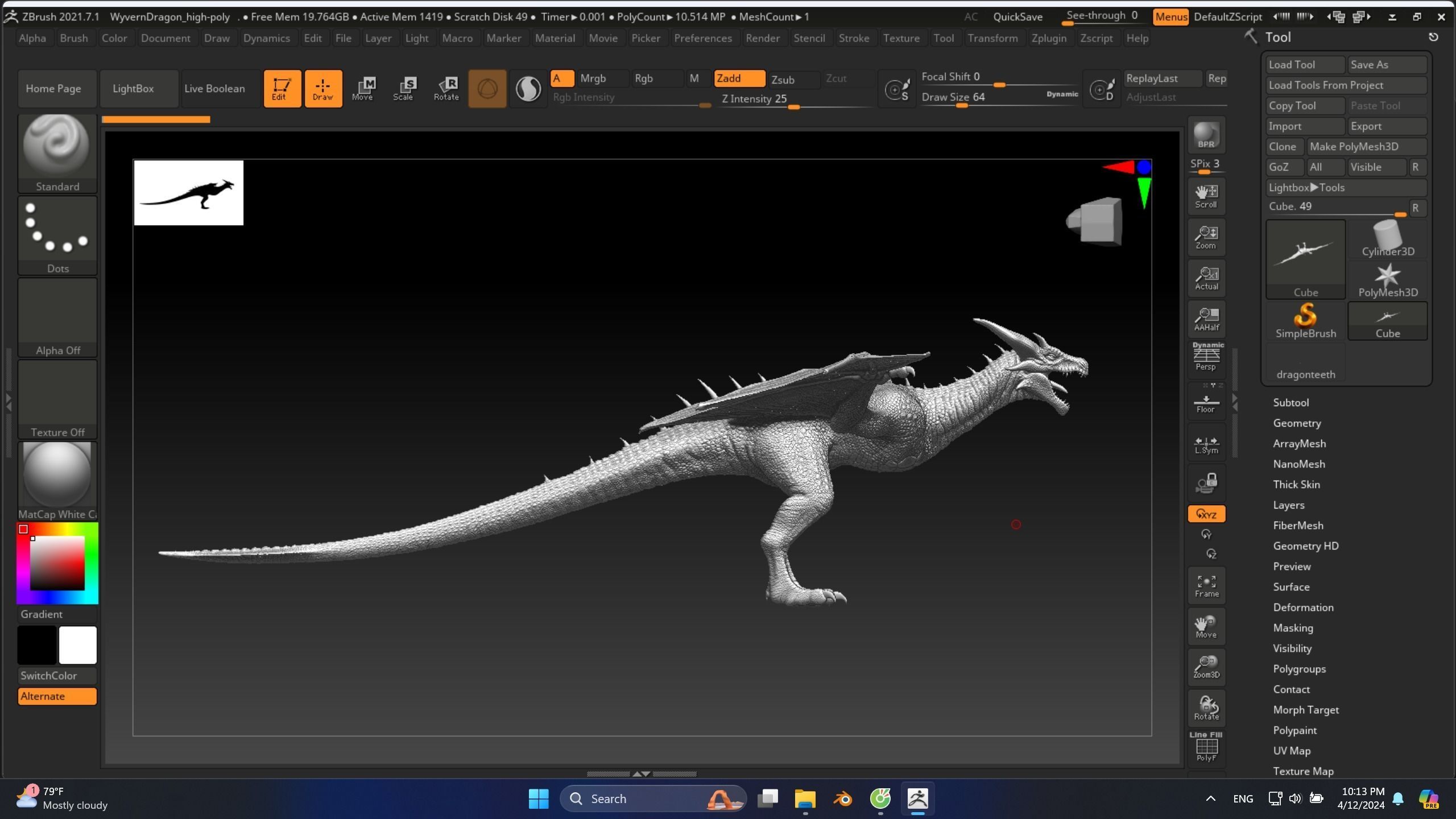Click the Sculptris Pro mode icon
The height and width of the screenshot is (819, 1456).
(528, 89)
